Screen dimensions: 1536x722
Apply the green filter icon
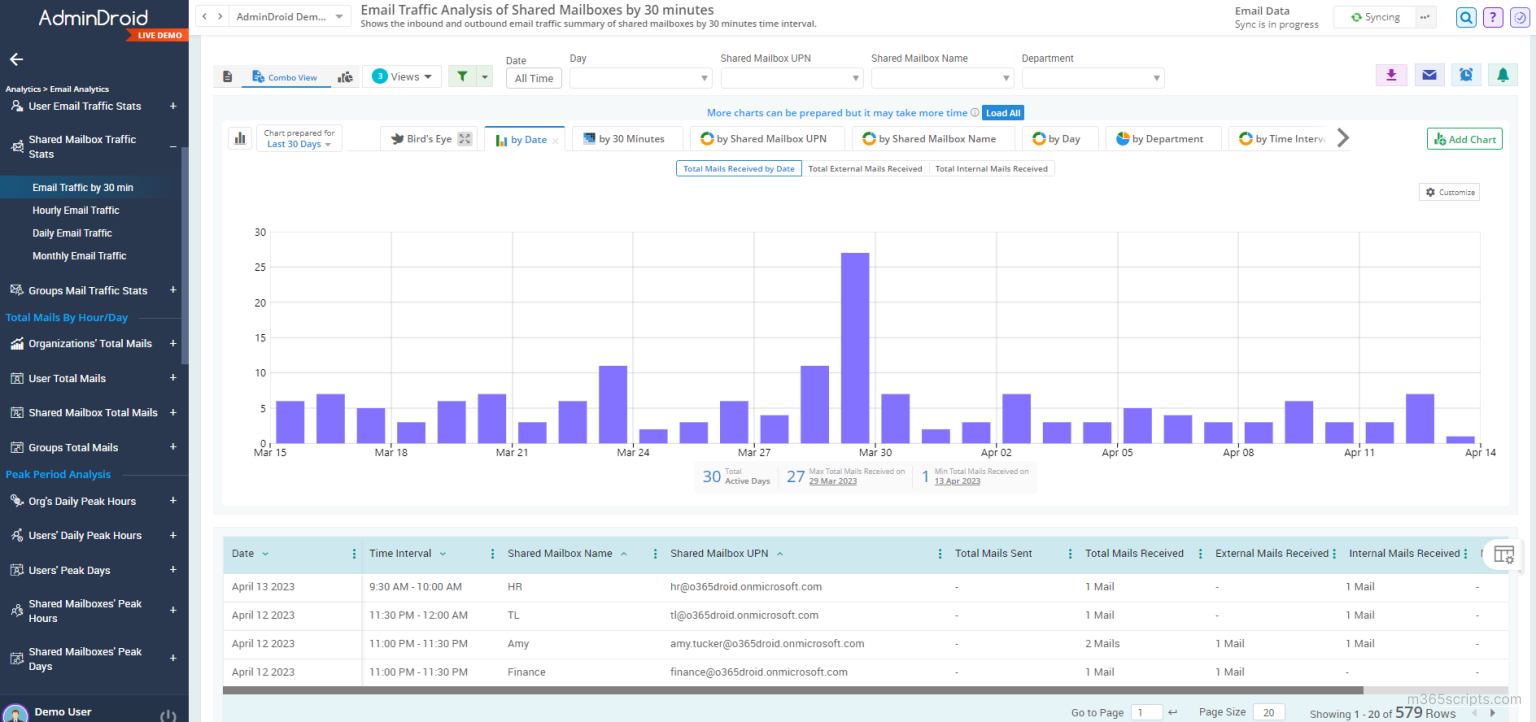tap(464, 75)
